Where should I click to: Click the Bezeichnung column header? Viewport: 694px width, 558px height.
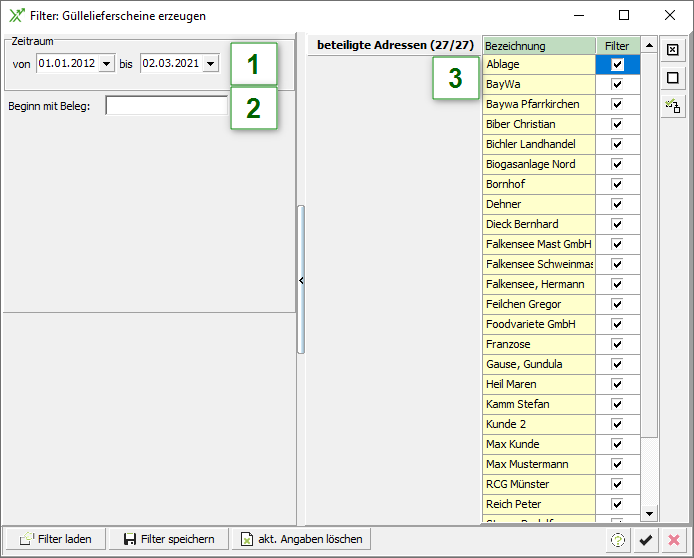538,46
